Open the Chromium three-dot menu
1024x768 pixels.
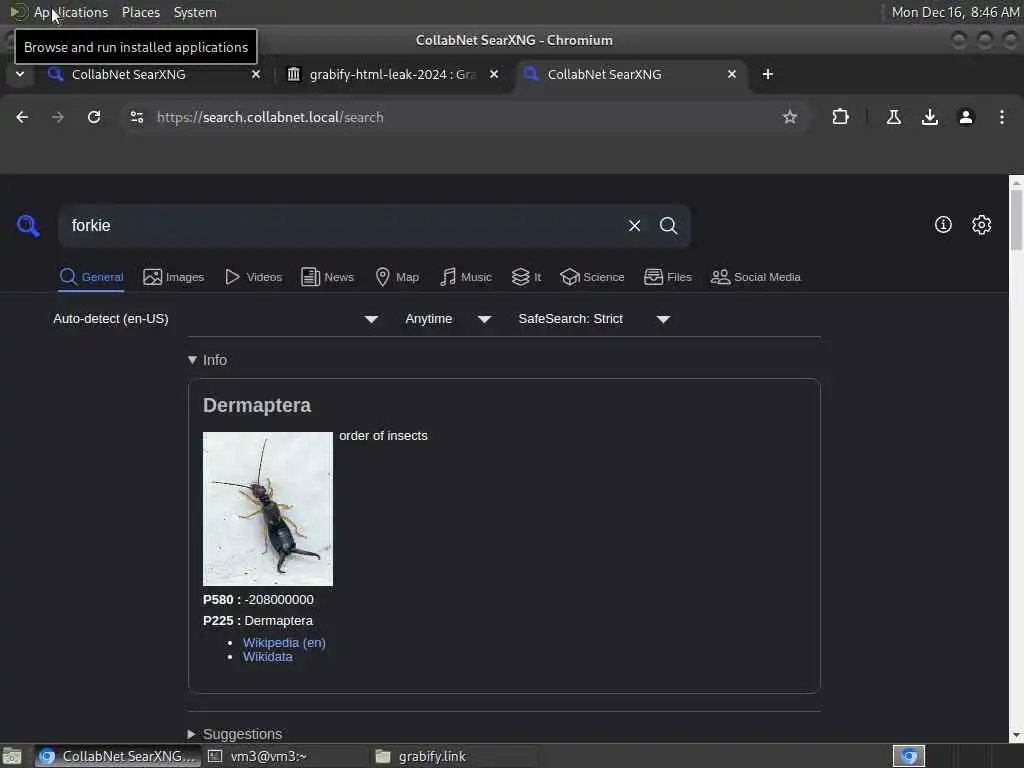1002,117
